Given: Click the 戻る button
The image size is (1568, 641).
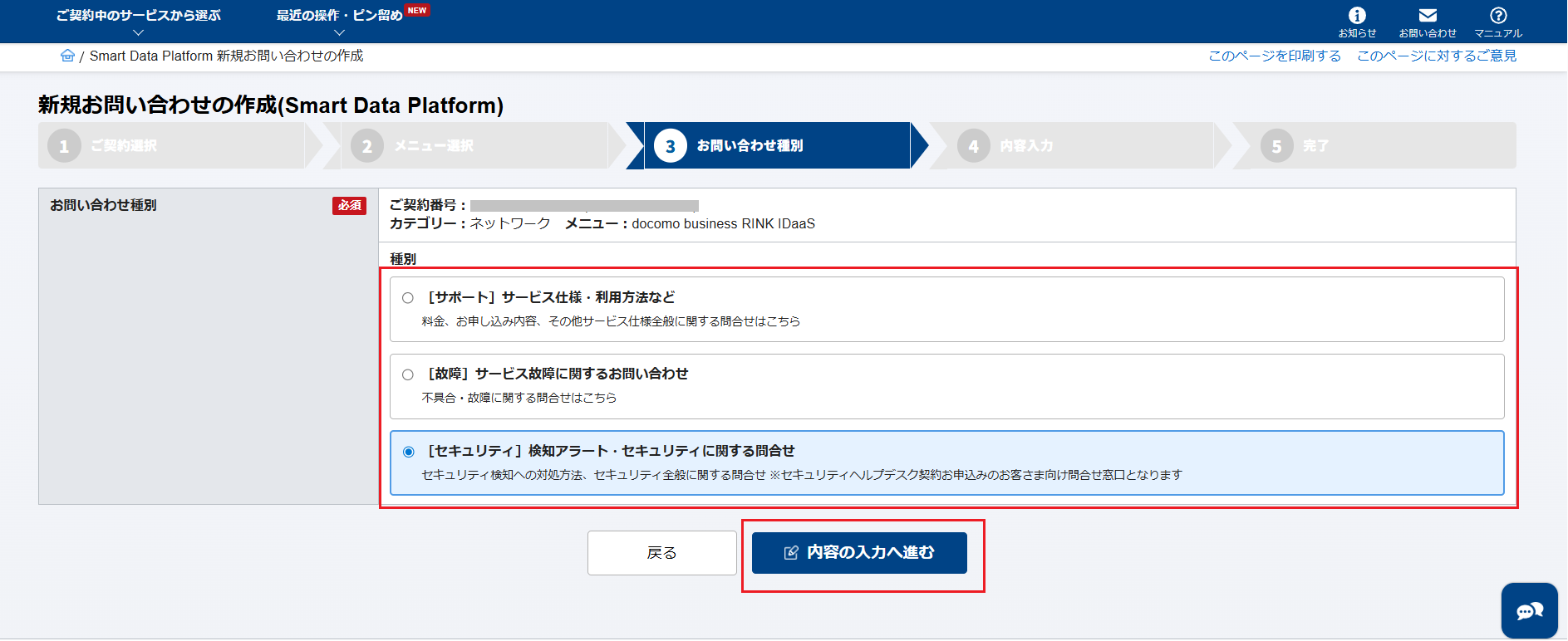Looking at the screenshot, I should coord(661,553).
